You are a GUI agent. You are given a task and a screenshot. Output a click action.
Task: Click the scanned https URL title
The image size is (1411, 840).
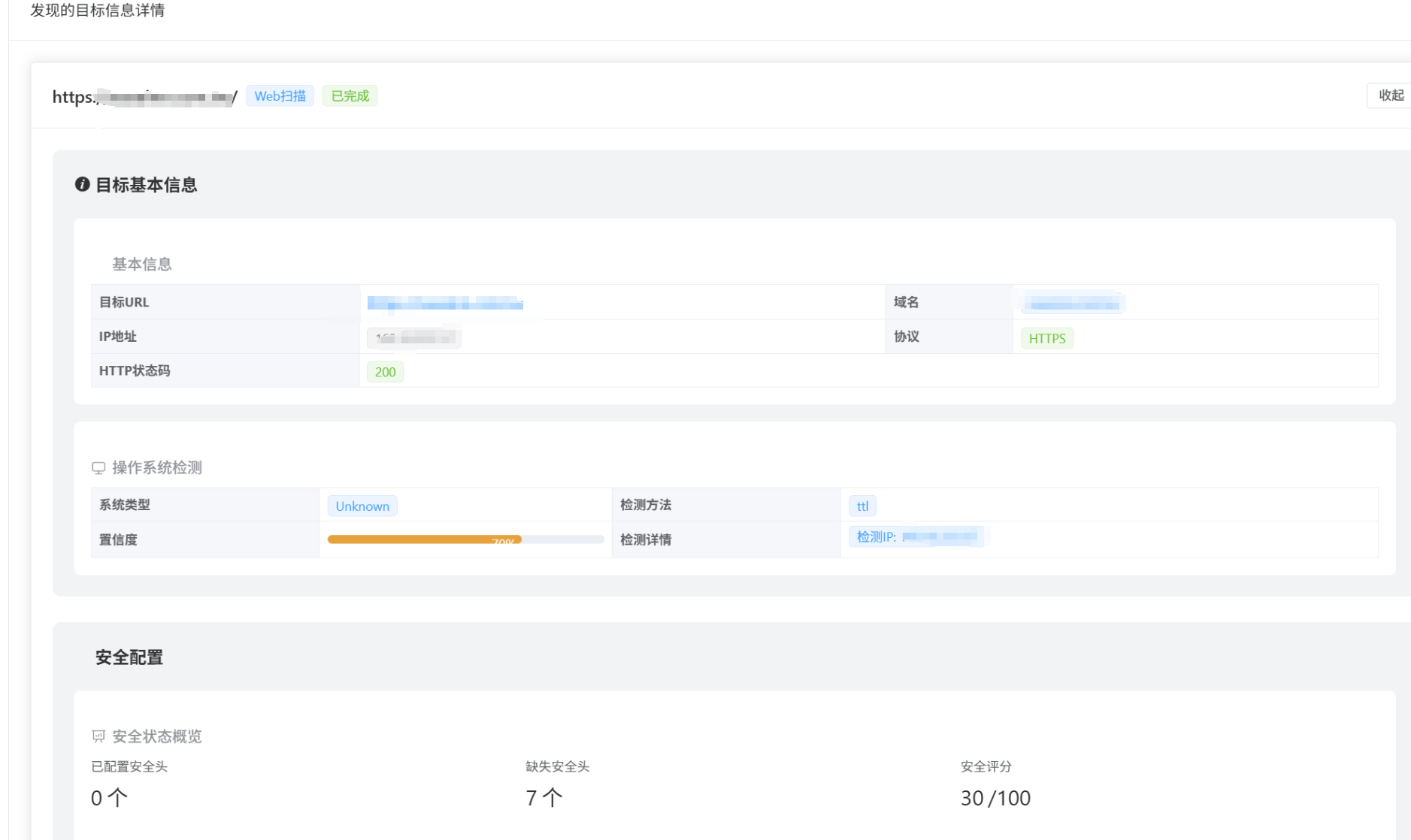point(144,97)
